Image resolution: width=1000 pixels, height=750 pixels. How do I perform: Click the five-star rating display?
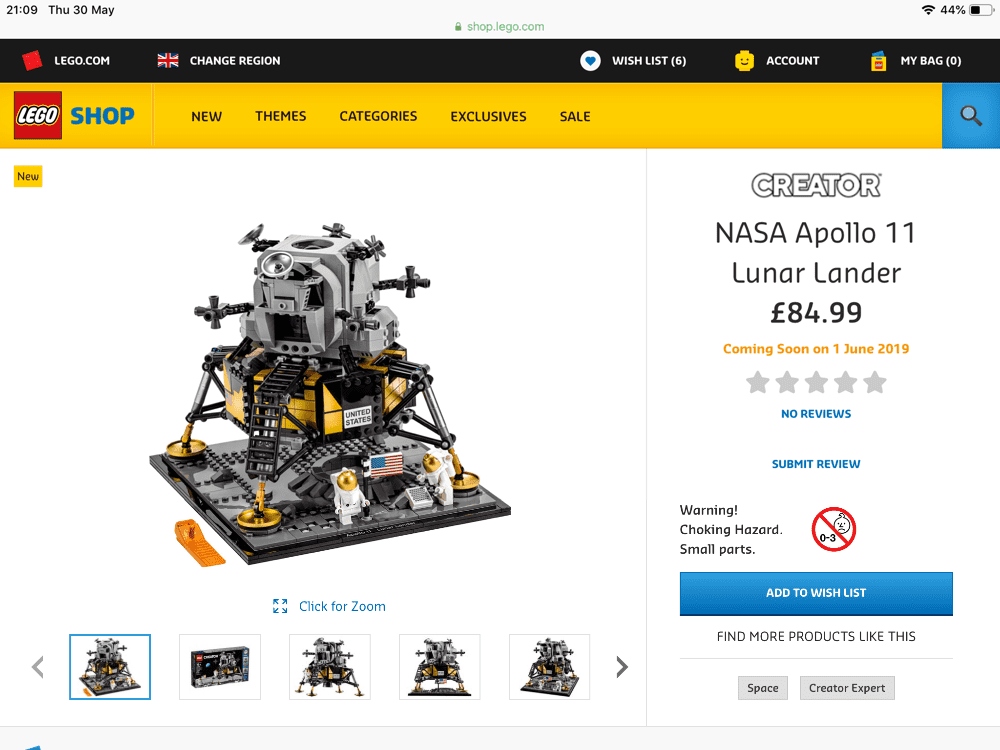[816, 382]
